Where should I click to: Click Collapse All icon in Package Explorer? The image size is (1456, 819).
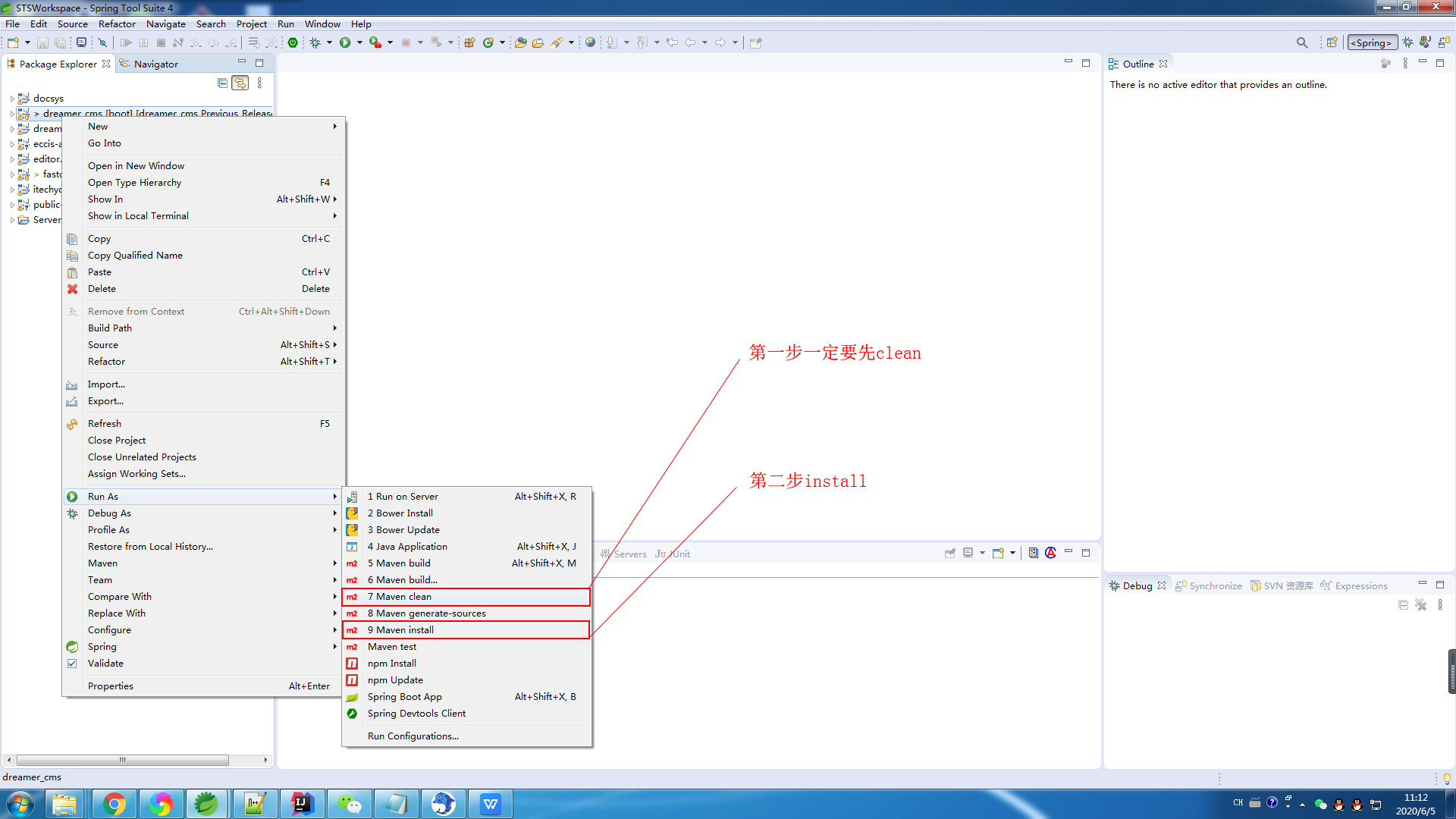(x=222, y=83)
